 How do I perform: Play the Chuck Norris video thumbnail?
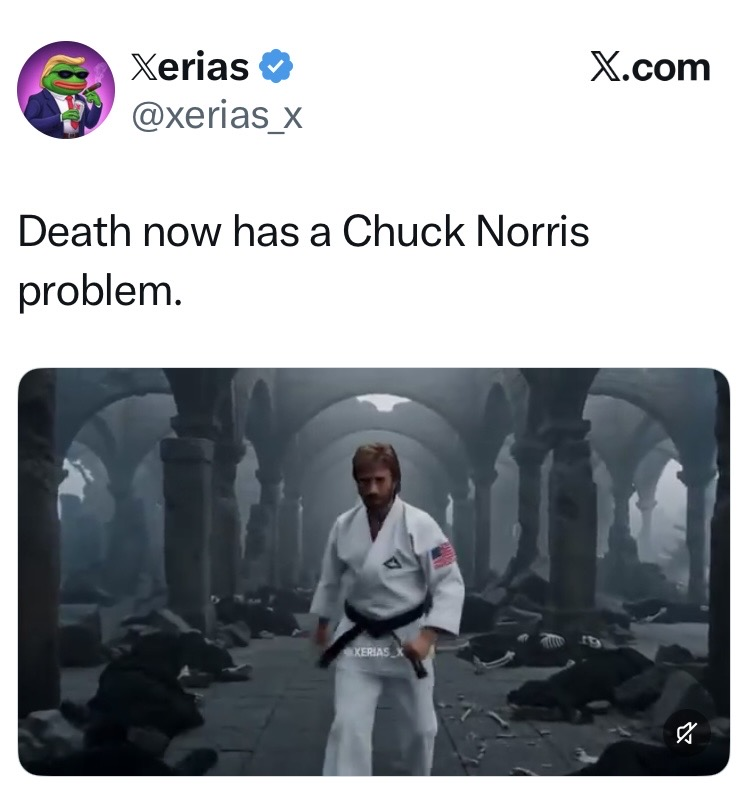(373, 572)
